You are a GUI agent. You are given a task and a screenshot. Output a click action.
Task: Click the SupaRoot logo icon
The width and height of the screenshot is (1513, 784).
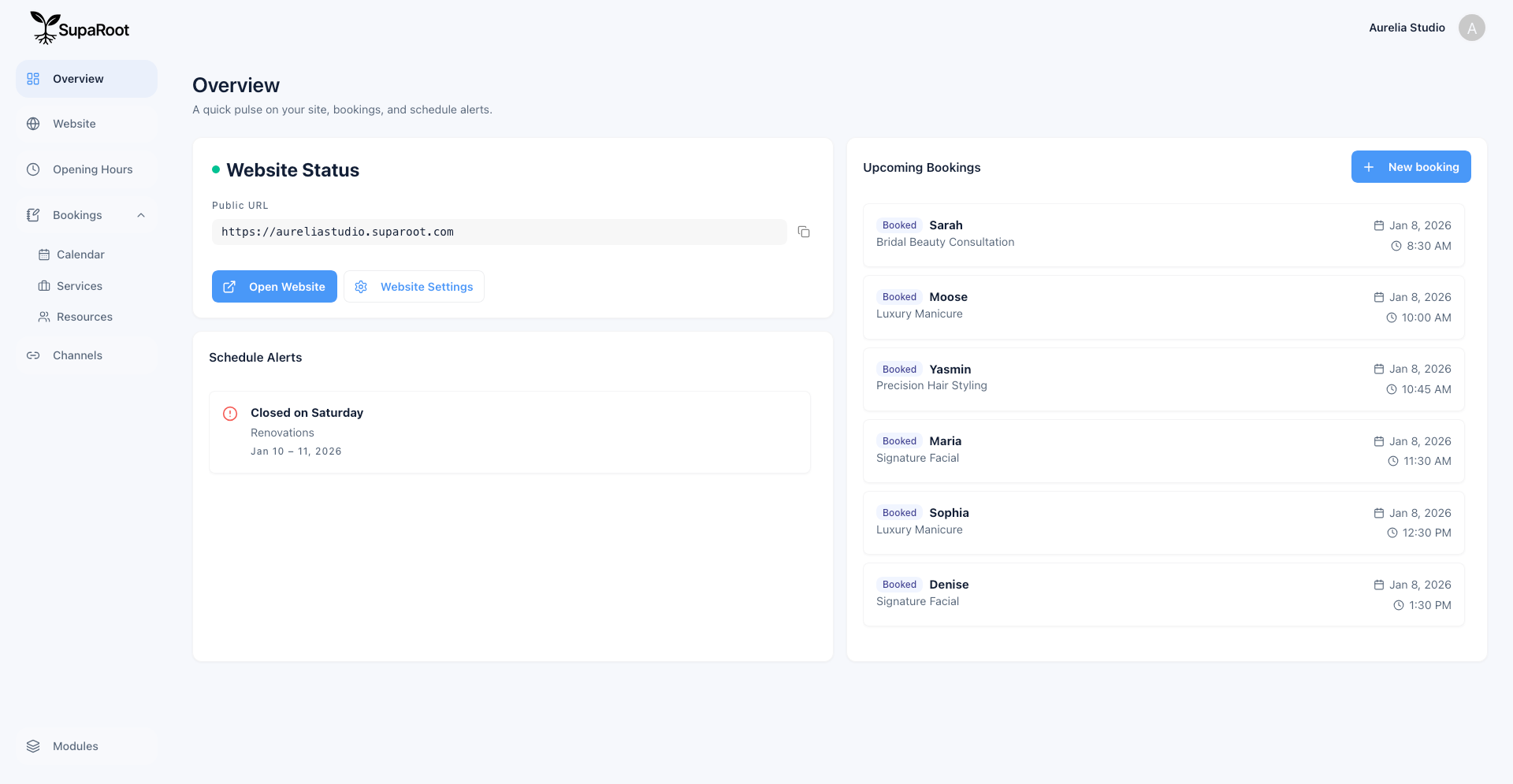45,27
